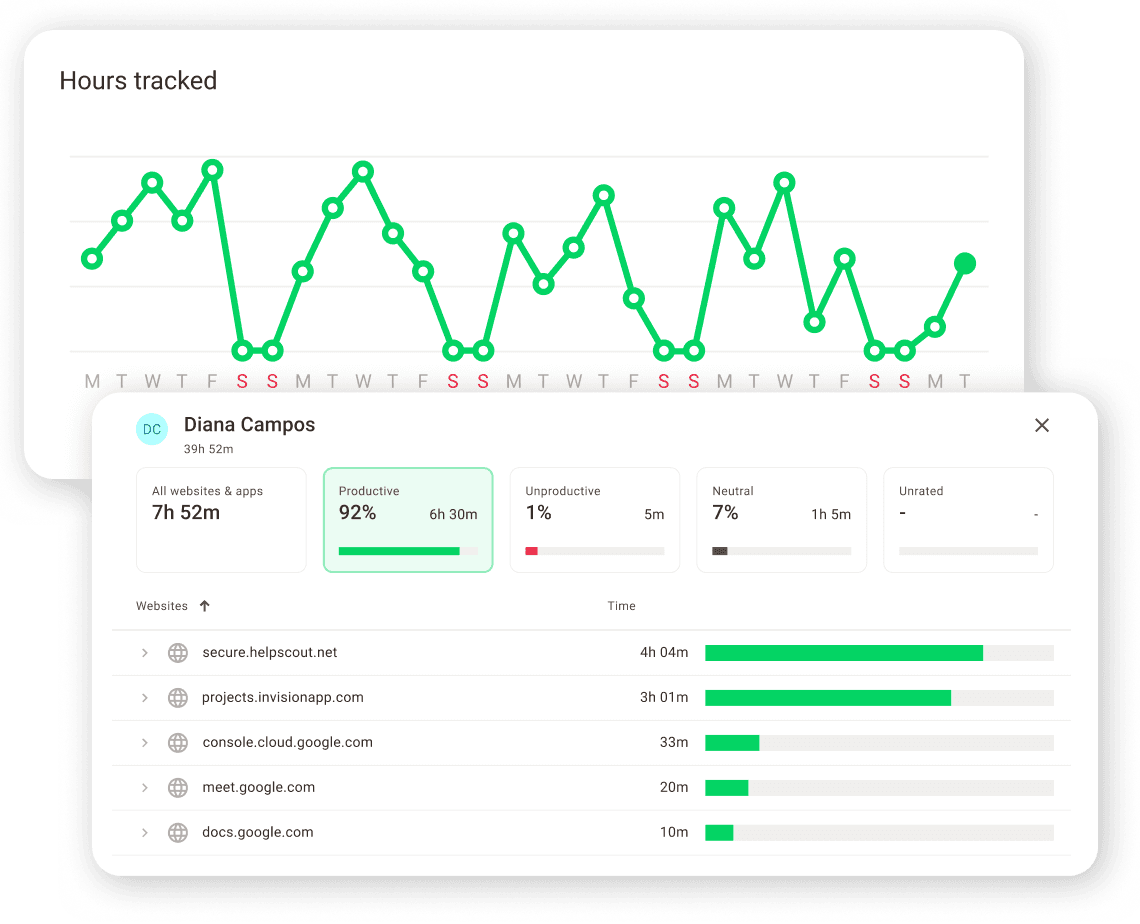This screenshot has width=1140, height=924.
Task: Click the globe icon beside console.cloud.google.com
Action: point(178,743)
